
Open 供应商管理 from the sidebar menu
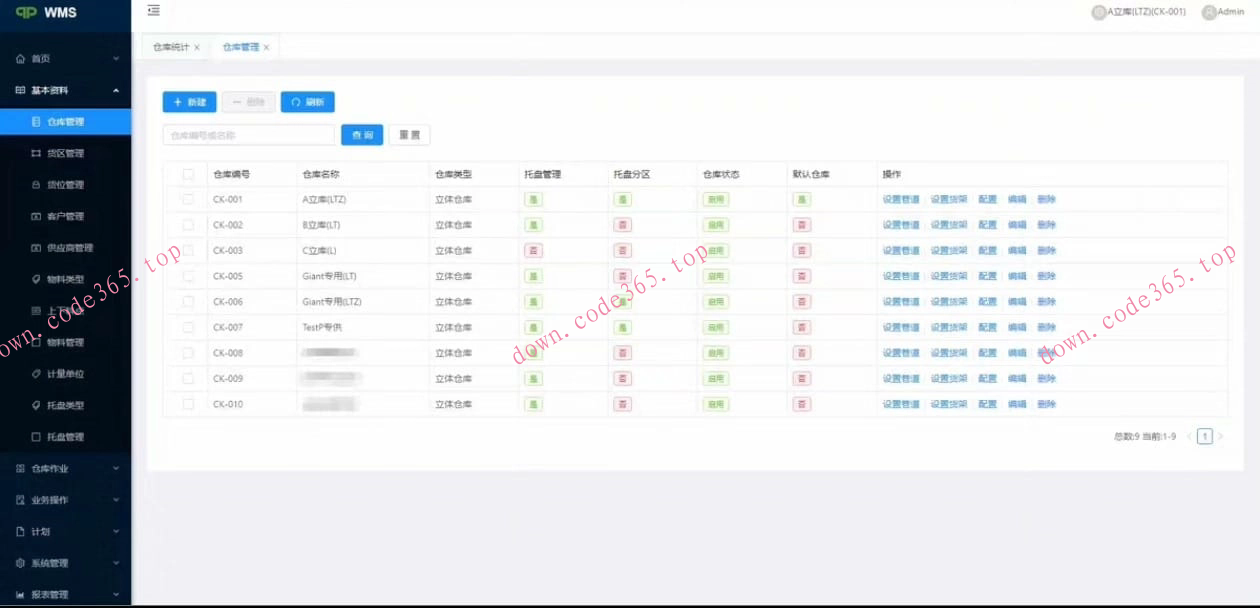70,248
